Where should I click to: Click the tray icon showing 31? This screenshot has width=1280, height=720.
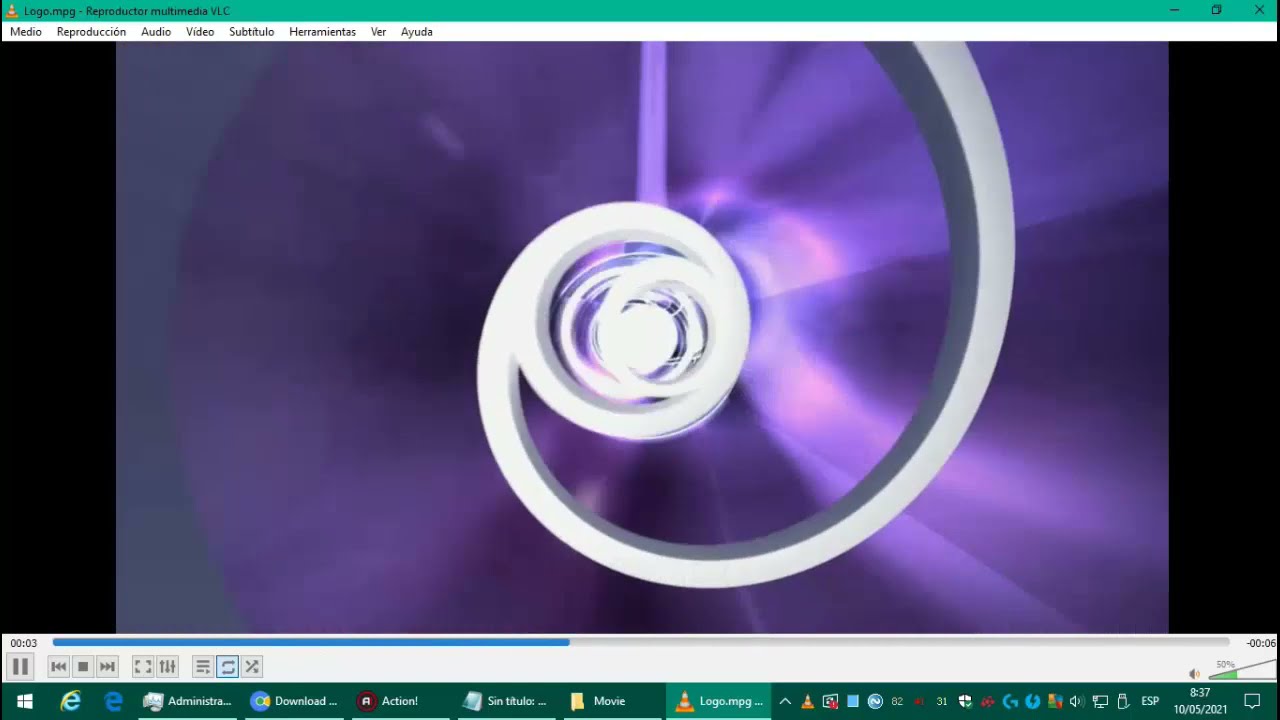[x=942, y=701]
